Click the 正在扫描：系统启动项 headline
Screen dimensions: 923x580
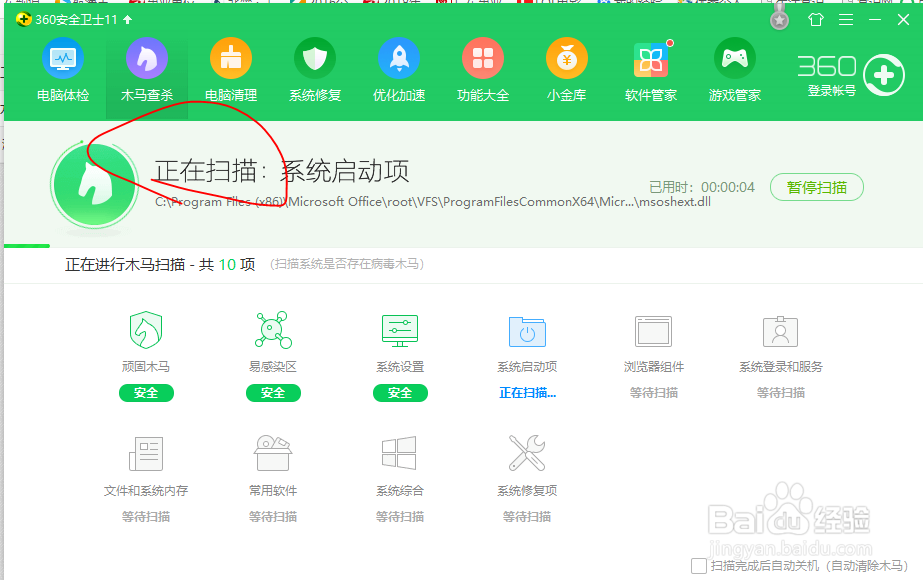pos(282,171)
